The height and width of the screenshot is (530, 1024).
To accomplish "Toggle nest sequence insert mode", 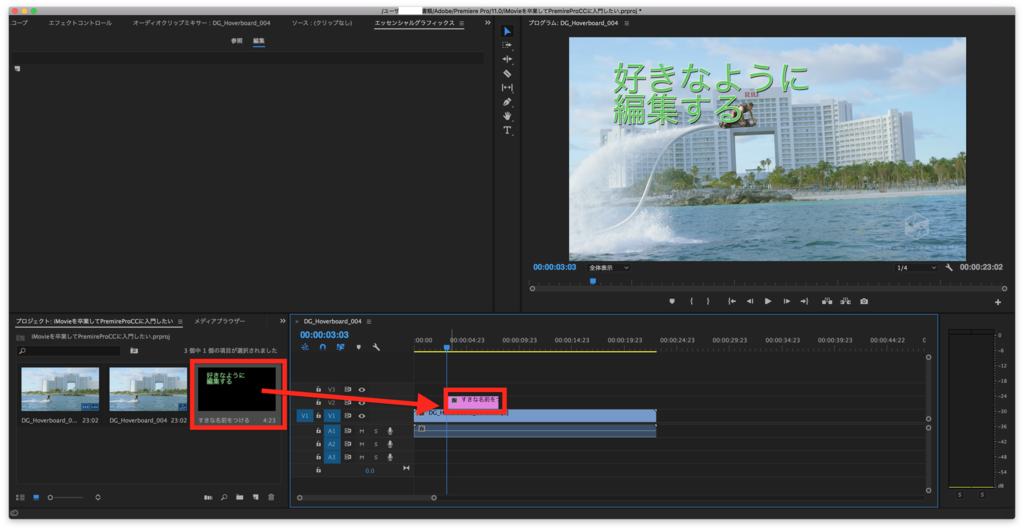I will pos(305,347).
